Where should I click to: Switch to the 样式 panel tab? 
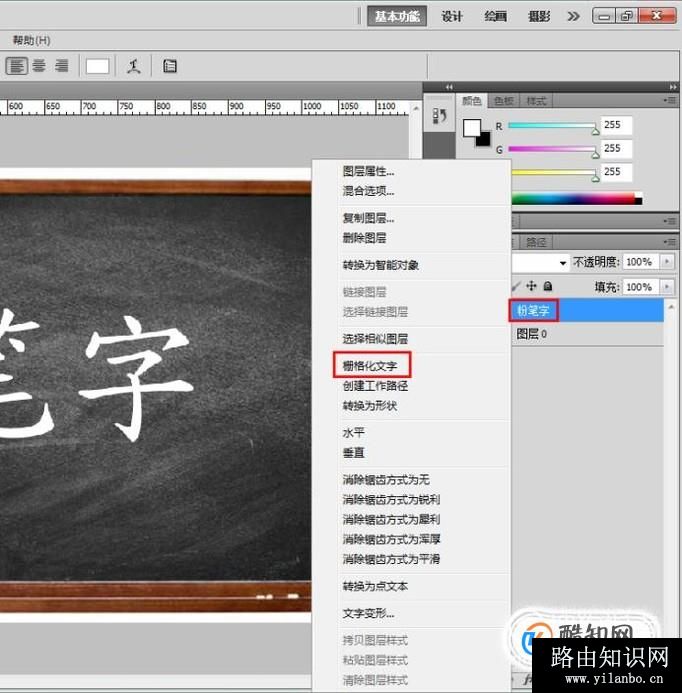536,101
